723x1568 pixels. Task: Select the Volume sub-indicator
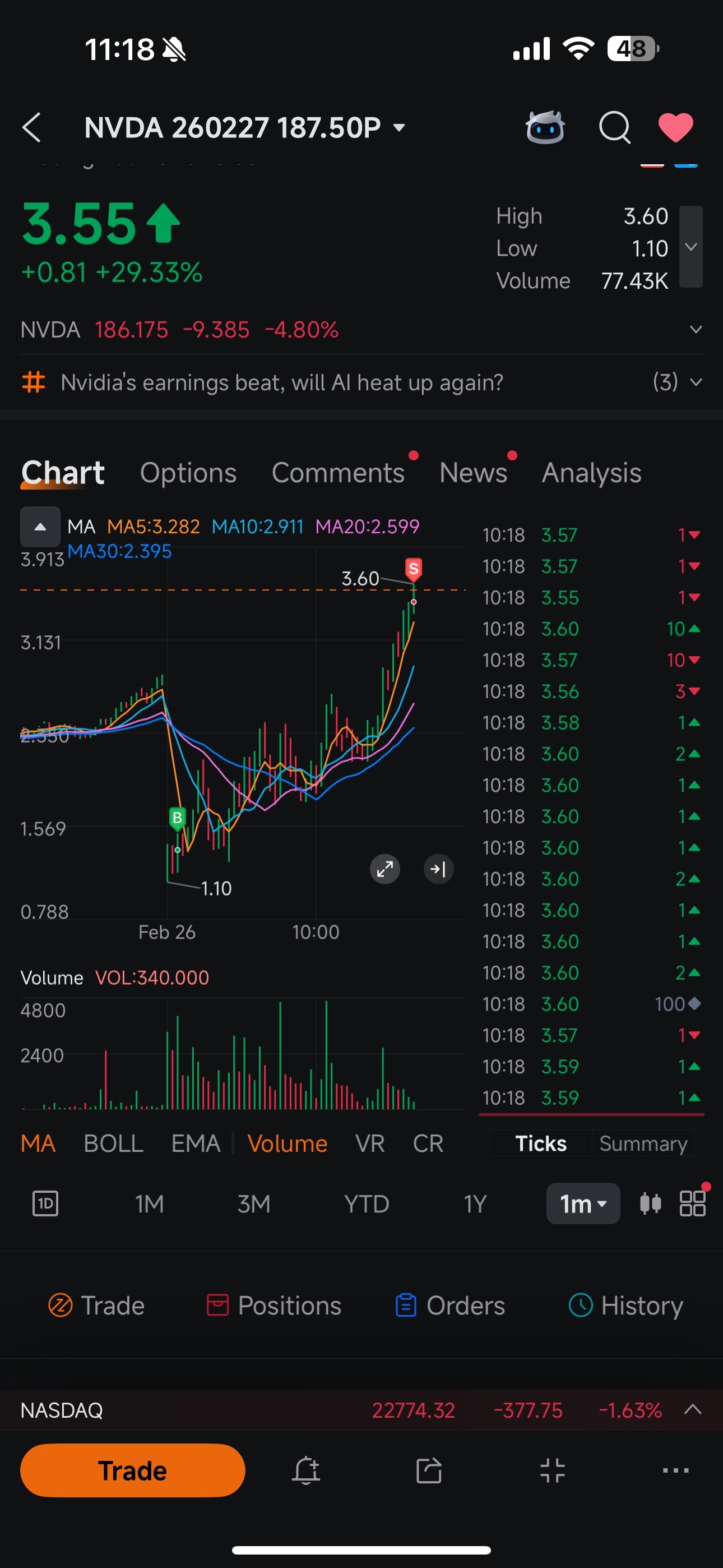[288, 1143]
